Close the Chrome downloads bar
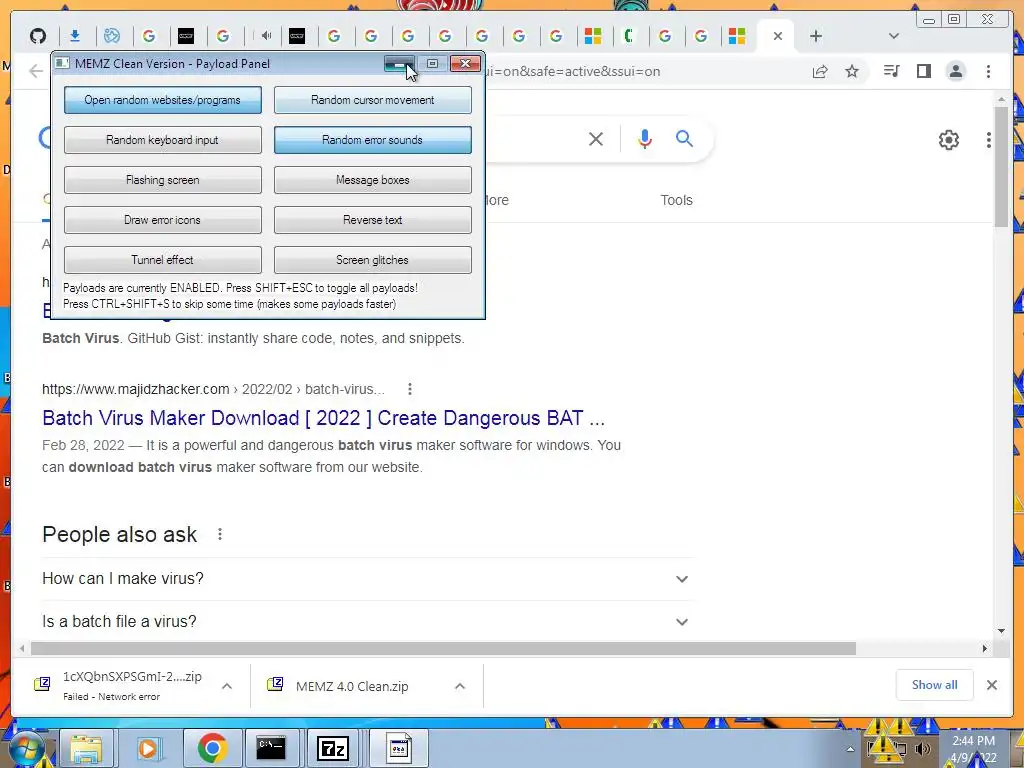Screen dimensions: 1024x768 click(991, 684)
